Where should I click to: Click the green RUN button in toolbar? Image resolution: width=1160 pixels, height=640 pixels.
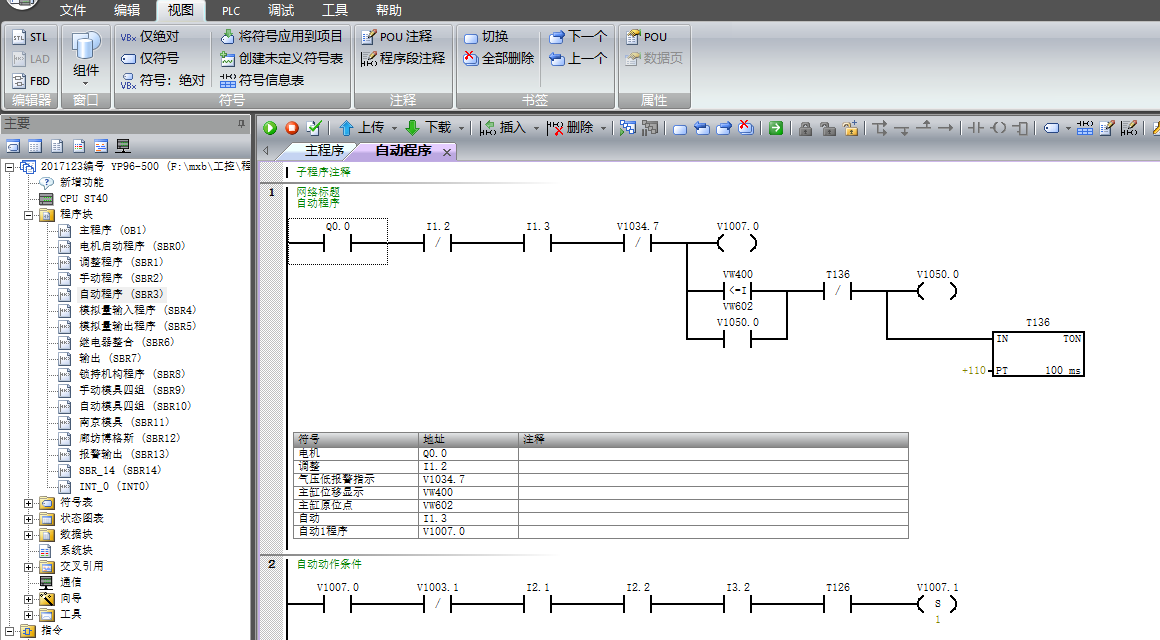[271, 128]
